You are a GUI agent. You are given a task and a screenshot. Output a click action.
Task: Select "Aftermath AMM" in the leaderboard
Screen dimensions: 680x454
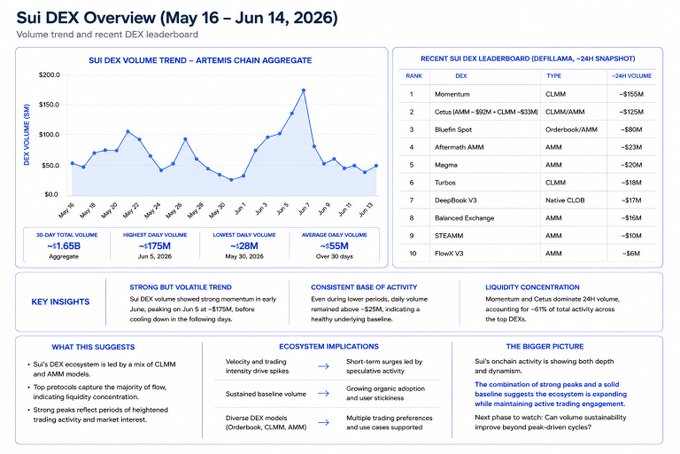(x=459, y=147)
